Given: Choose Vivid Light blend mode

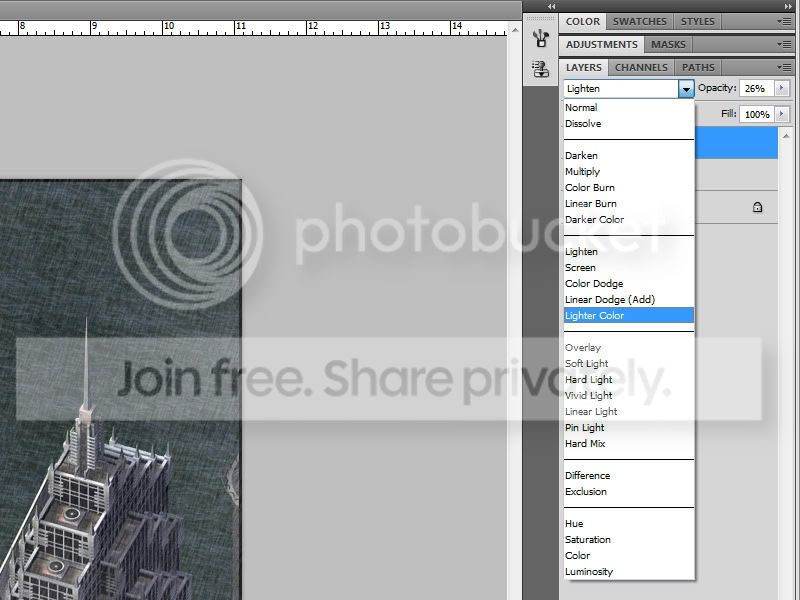Looking at the screenshot, I should pyautogui.click(x=629, y=395).
